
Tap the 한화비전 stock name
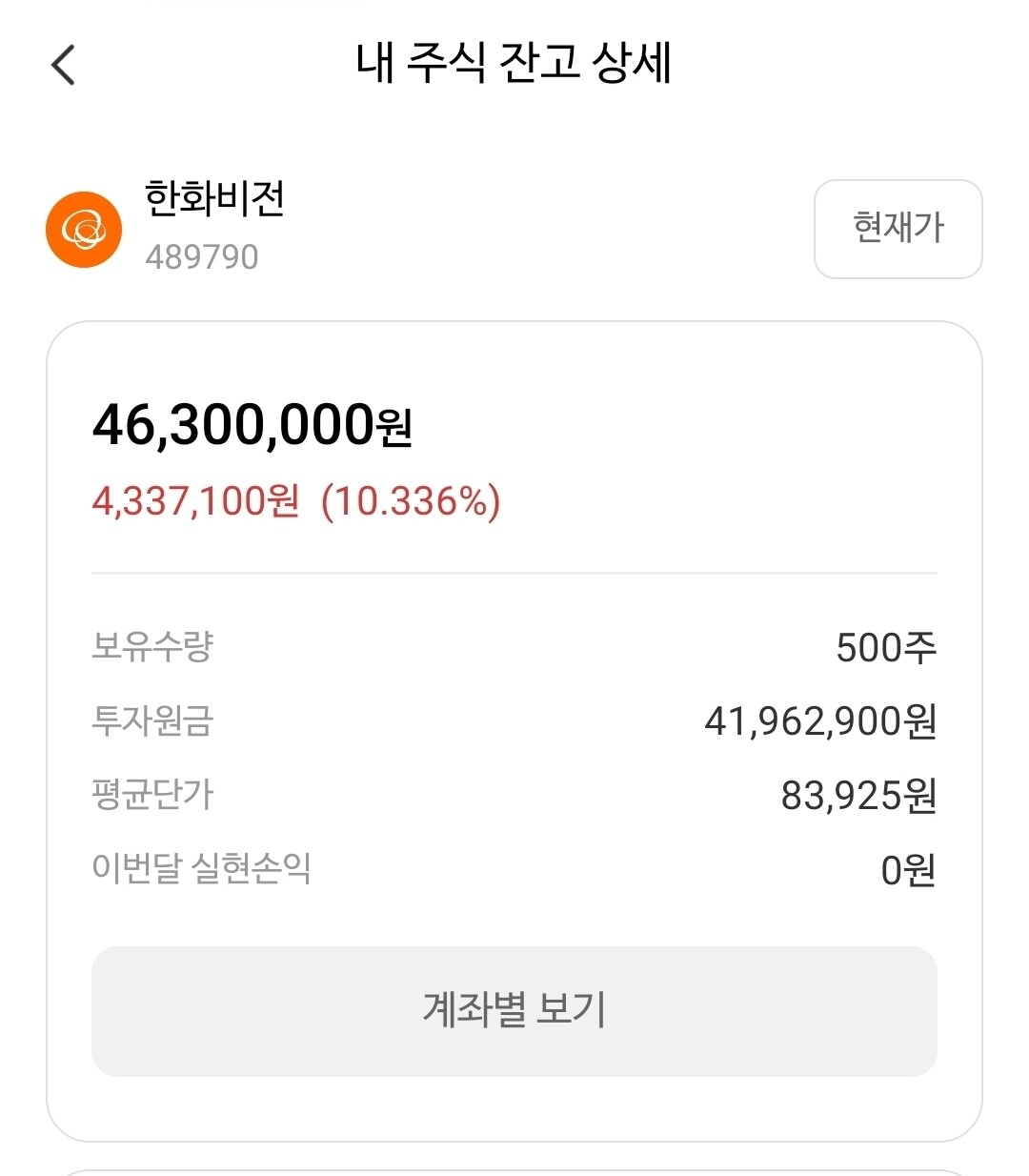coord(214,199)
